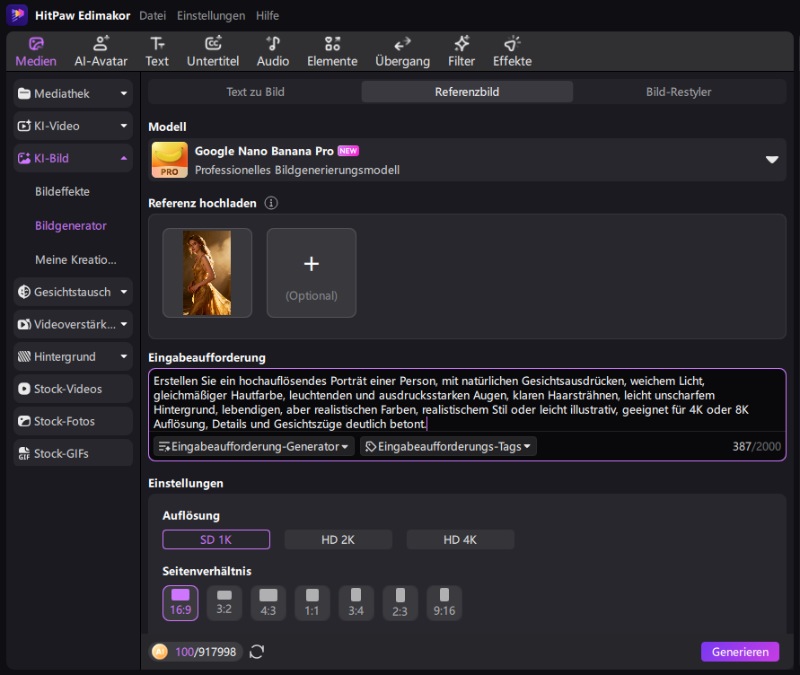Click the Generieren button

click(739, 652)
